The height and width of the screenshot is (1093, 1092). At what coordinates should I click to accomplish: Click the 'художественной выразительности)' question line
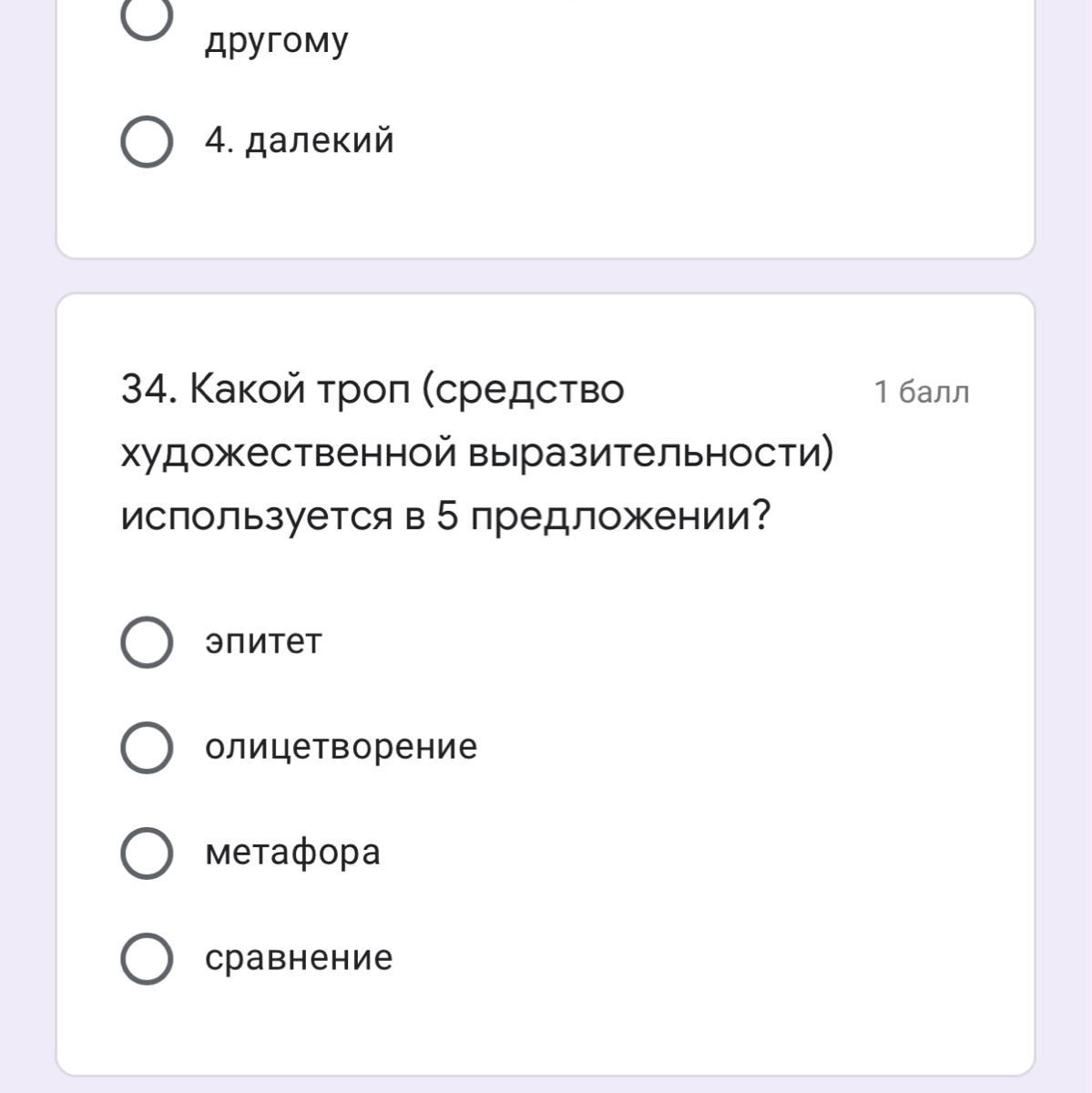click(x=476, y=454)
